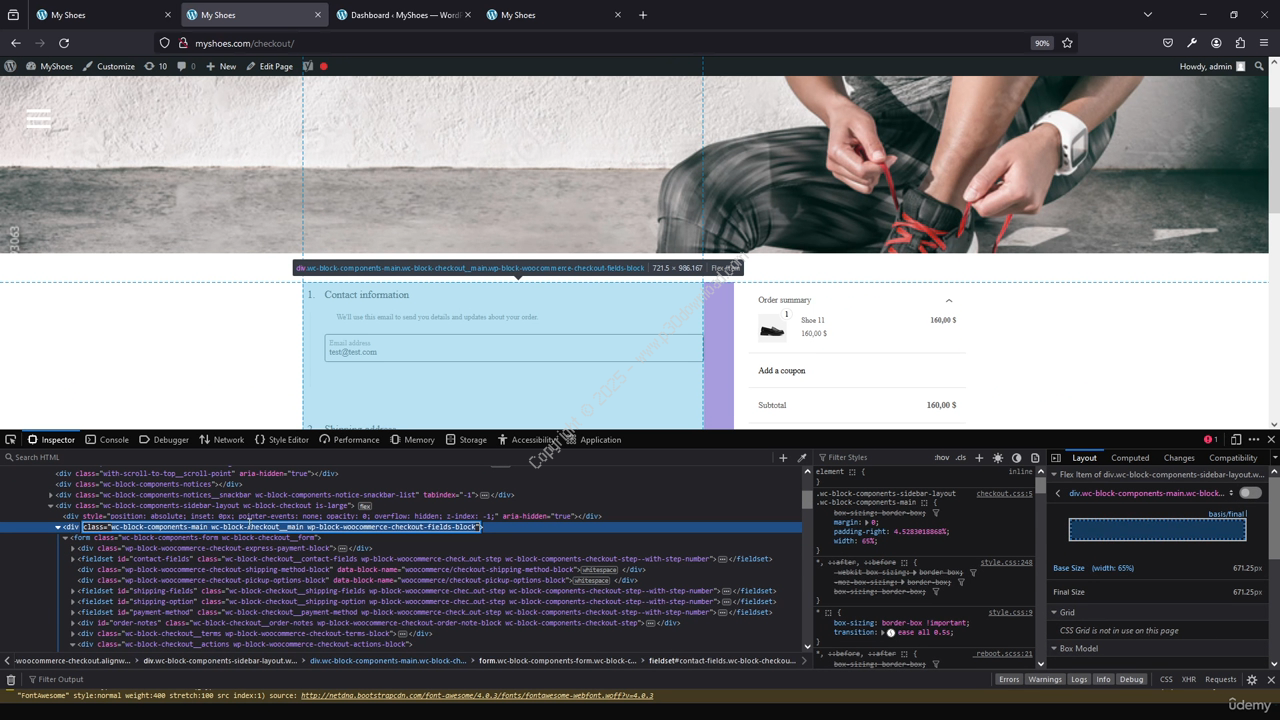Switch to the Style Editor tab
The height and width of the screenshot is (720, 1280).
282,439
